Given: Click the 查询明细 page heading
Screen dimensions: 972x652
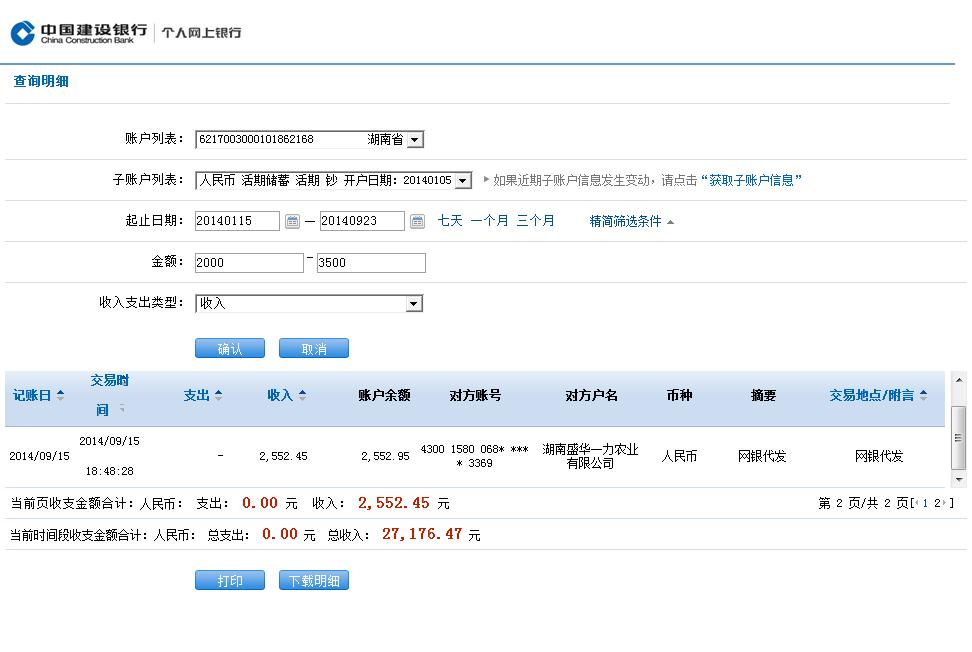Looking at the screenshot, I should 41,81.
